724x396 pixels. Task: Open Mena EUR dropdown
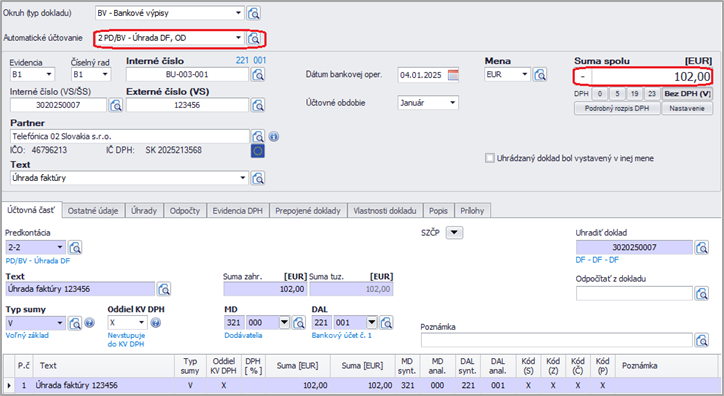[x=525, y=74]
